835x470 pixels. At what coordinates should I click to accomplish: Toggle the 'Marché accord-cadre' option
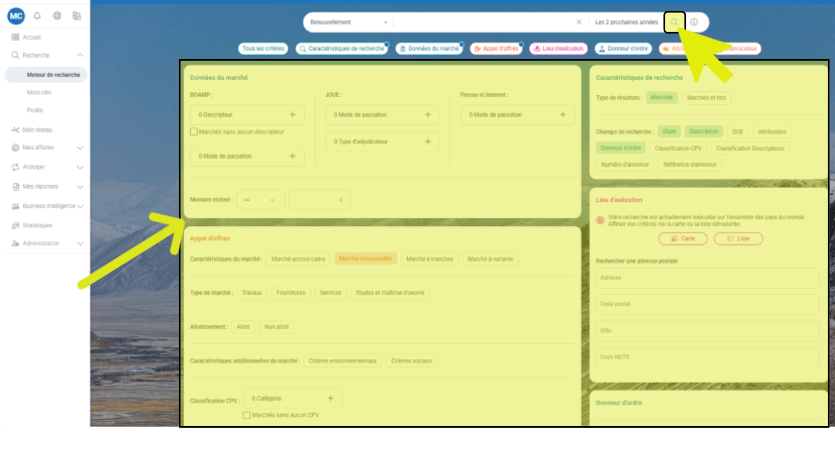(x=299, y=259)
